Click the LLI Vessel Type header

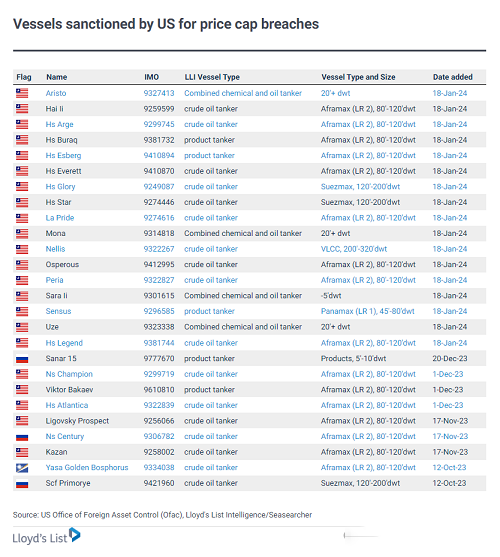tap(212, 77)
